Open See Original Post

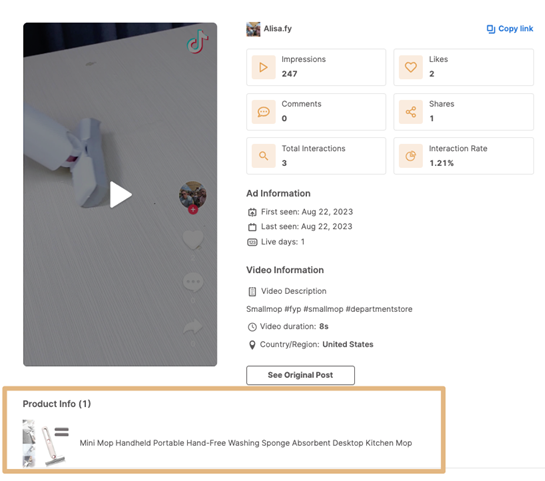pyautogui.click(x=300, y=375)
